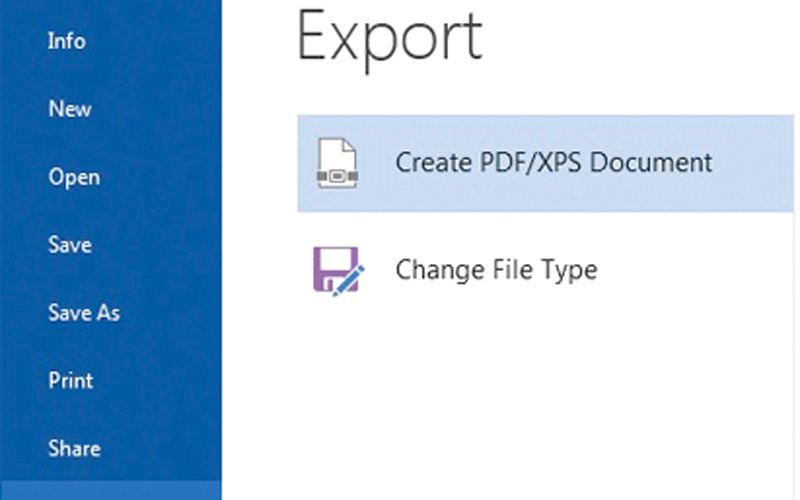Click the Create PDF/XPS Document label
Image resolution: width=800 pixels, height=500 pixels.
[553, 163]
